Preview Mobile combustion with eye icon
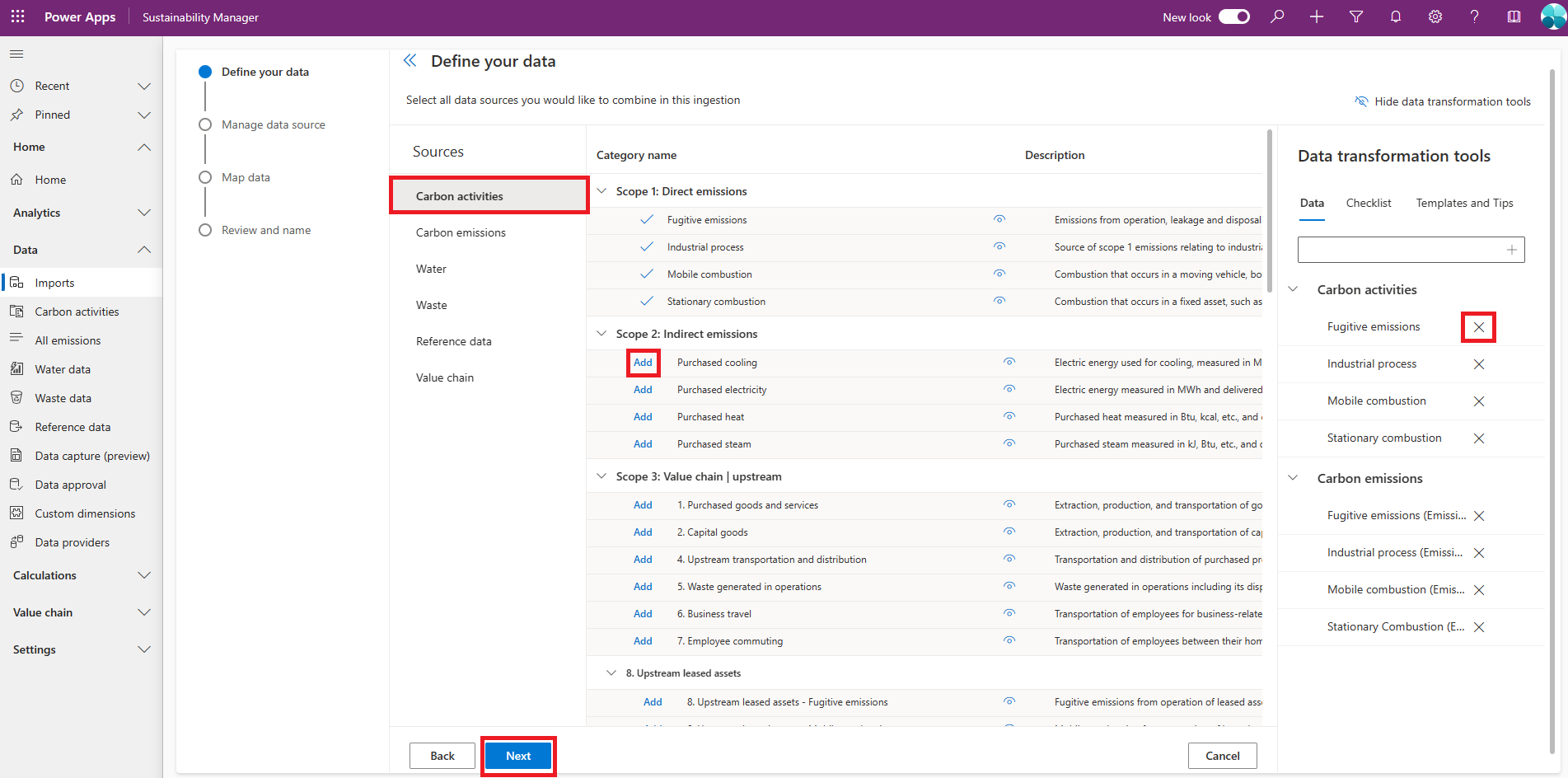This screenshot has height=778, width=1568. 999,274
